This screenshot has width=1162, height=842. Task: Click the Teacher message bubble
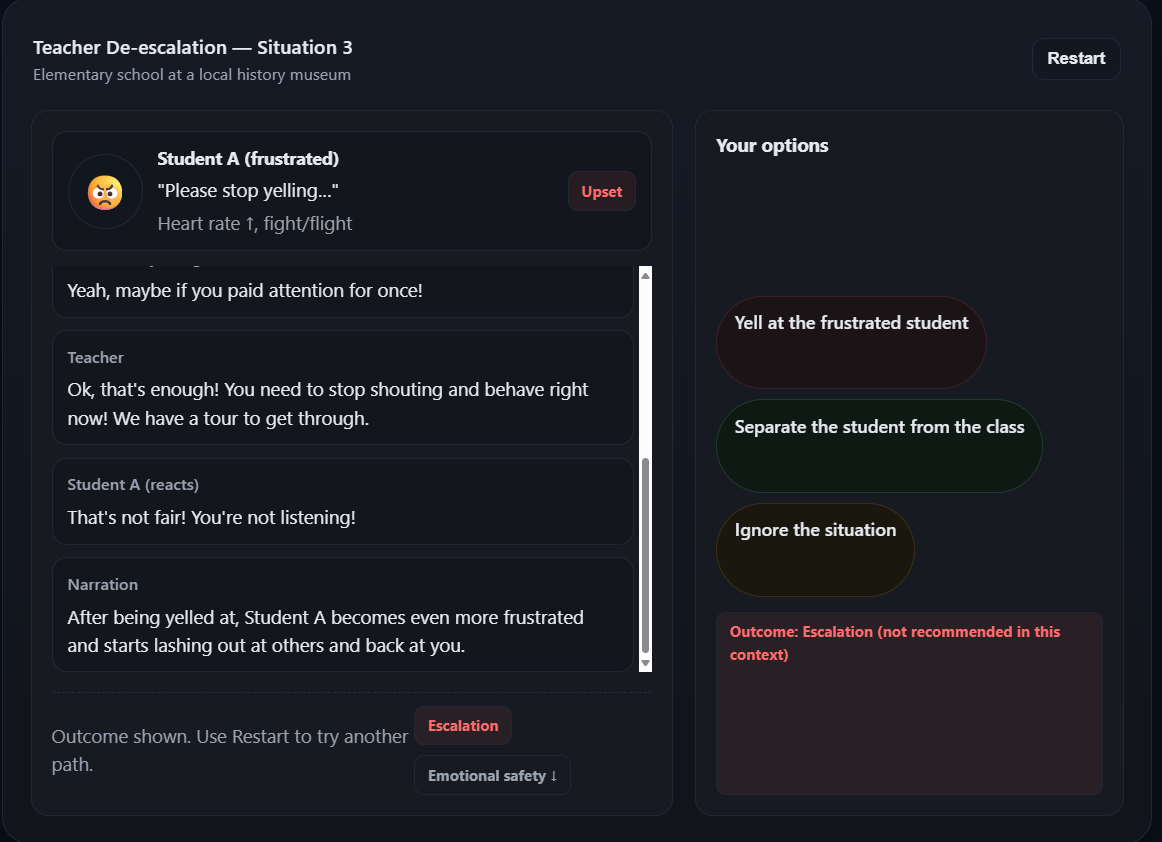[x=343, y=388]
